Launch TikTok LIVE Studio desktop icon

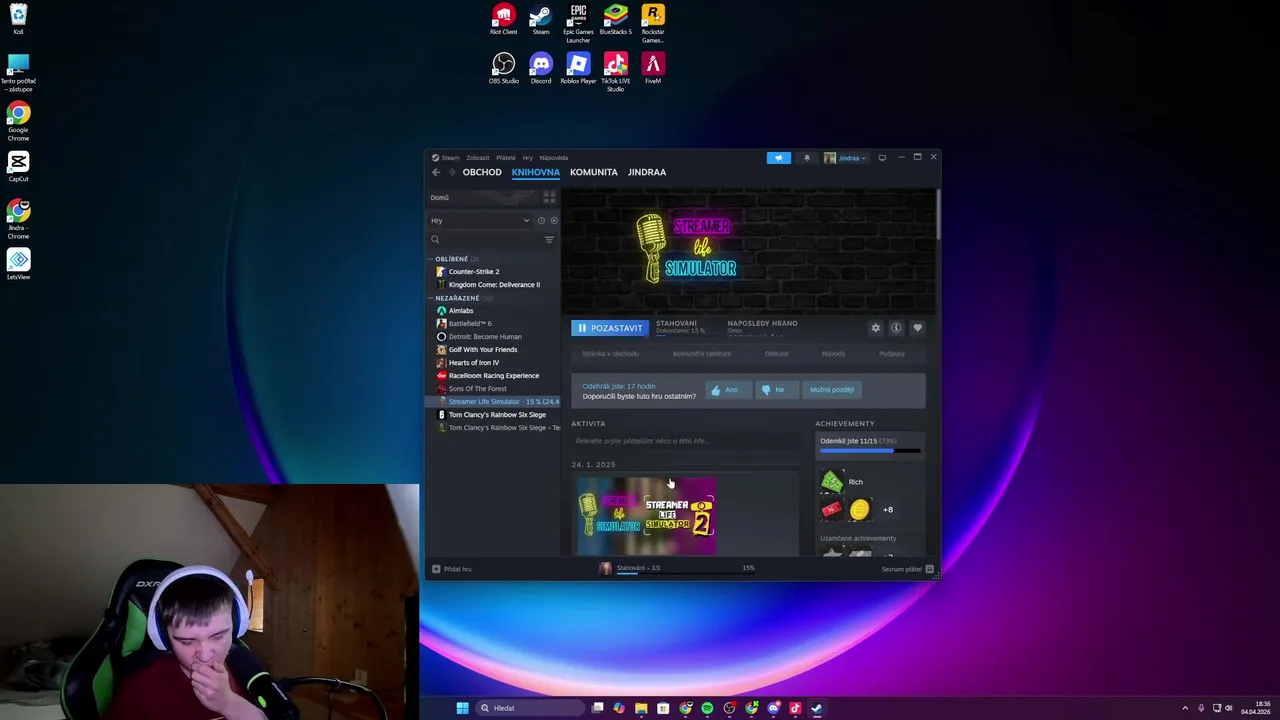(x=615, y=72)
